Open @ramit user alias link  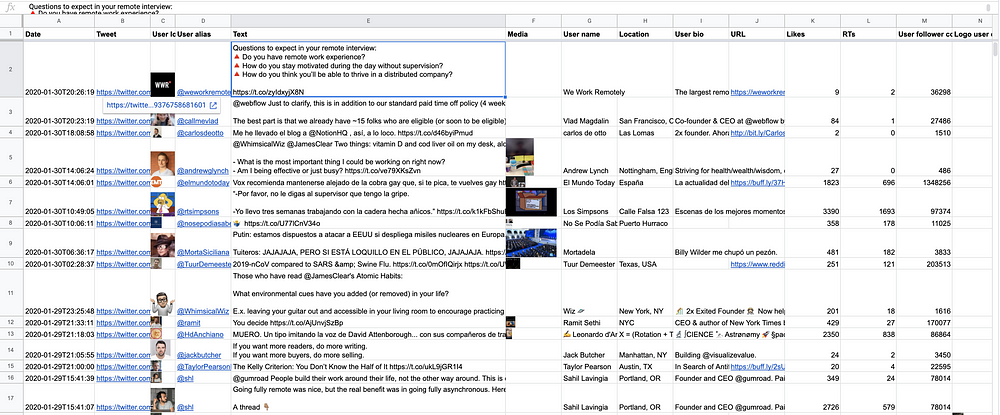(x=188, y=323)
